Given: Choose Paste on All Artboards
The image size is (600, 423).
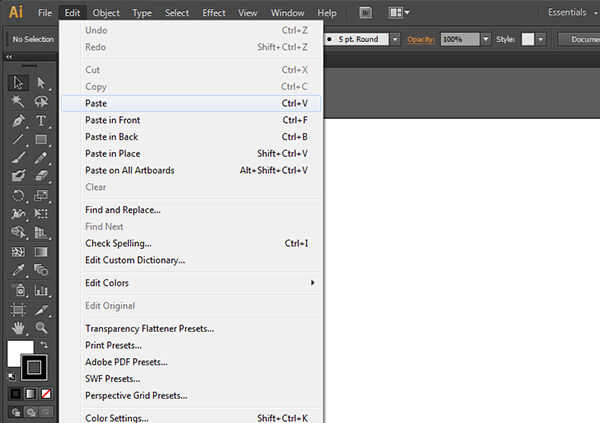Looking at the screenshot, I should [191, 170].
